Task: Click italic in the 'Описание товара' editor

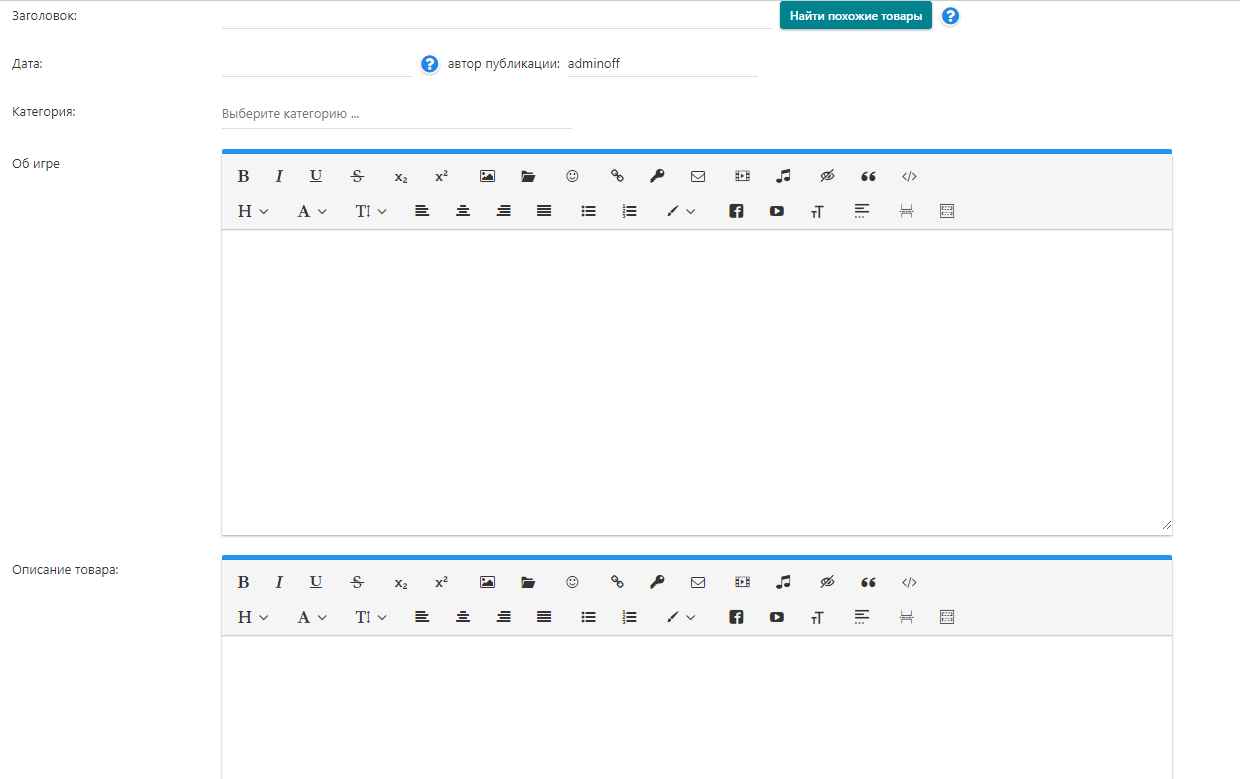Action: (x=279, y=582)
